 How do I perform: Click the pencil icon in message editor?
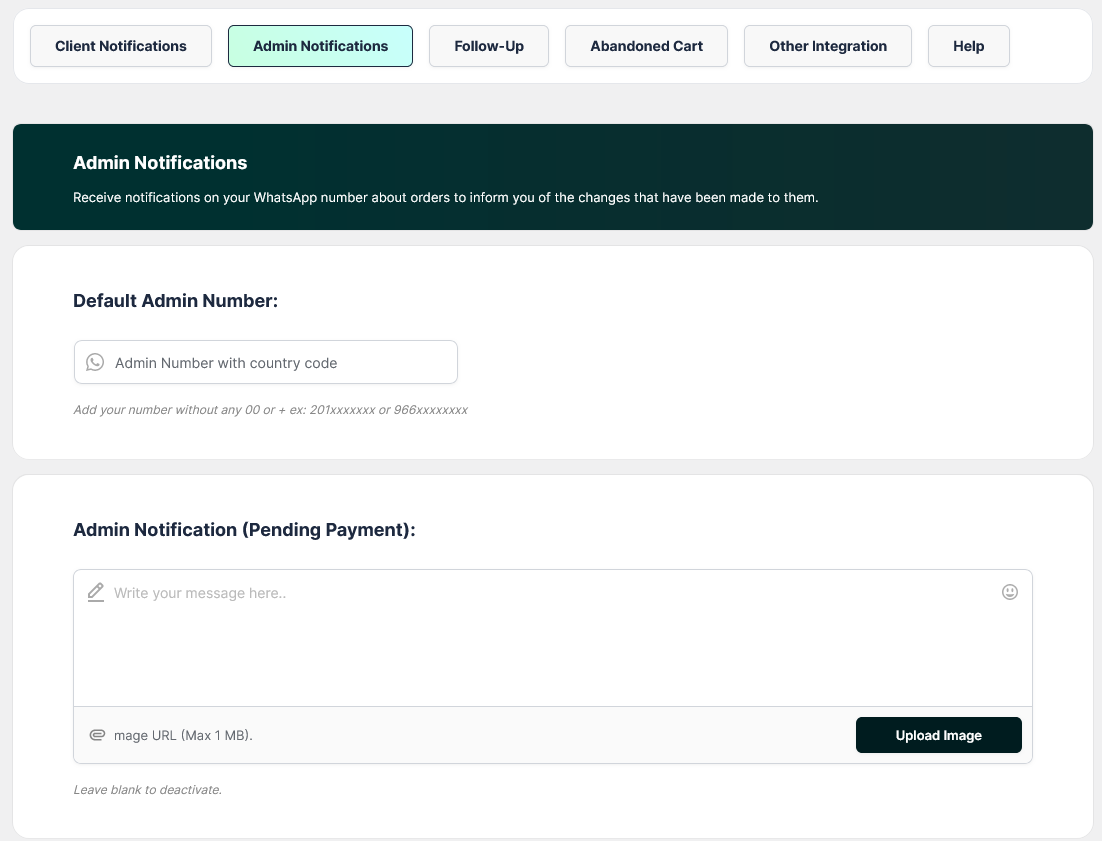[x=96, y=592]
